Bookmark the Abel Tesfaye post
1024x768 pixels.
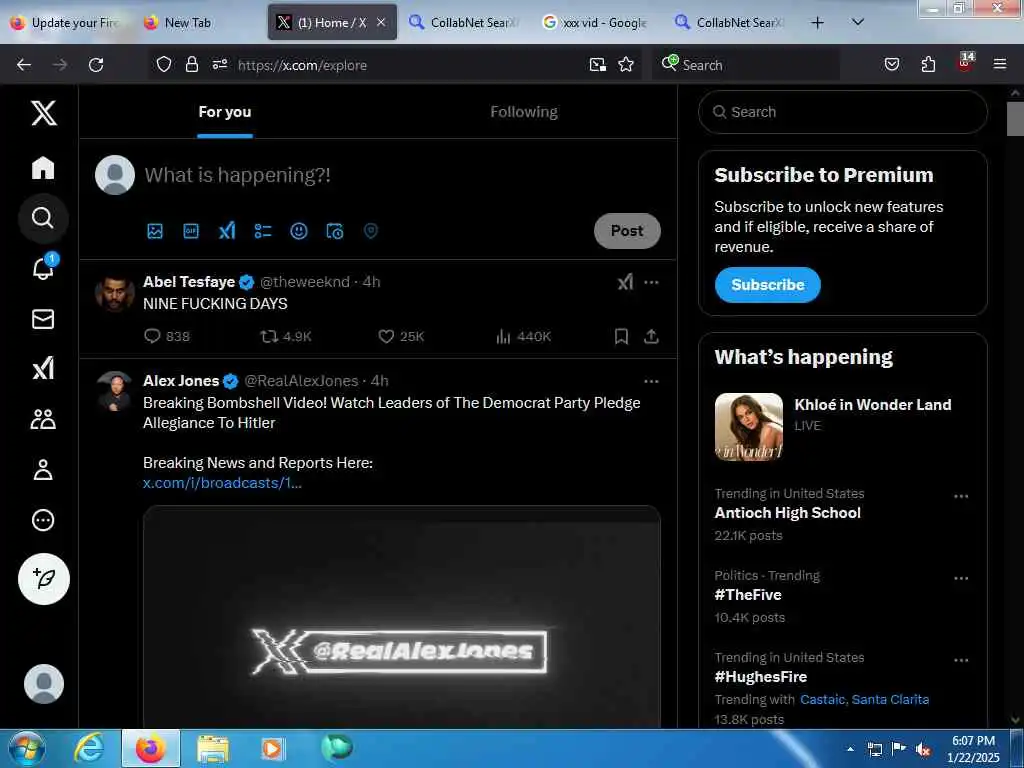(x=621, y=336)
